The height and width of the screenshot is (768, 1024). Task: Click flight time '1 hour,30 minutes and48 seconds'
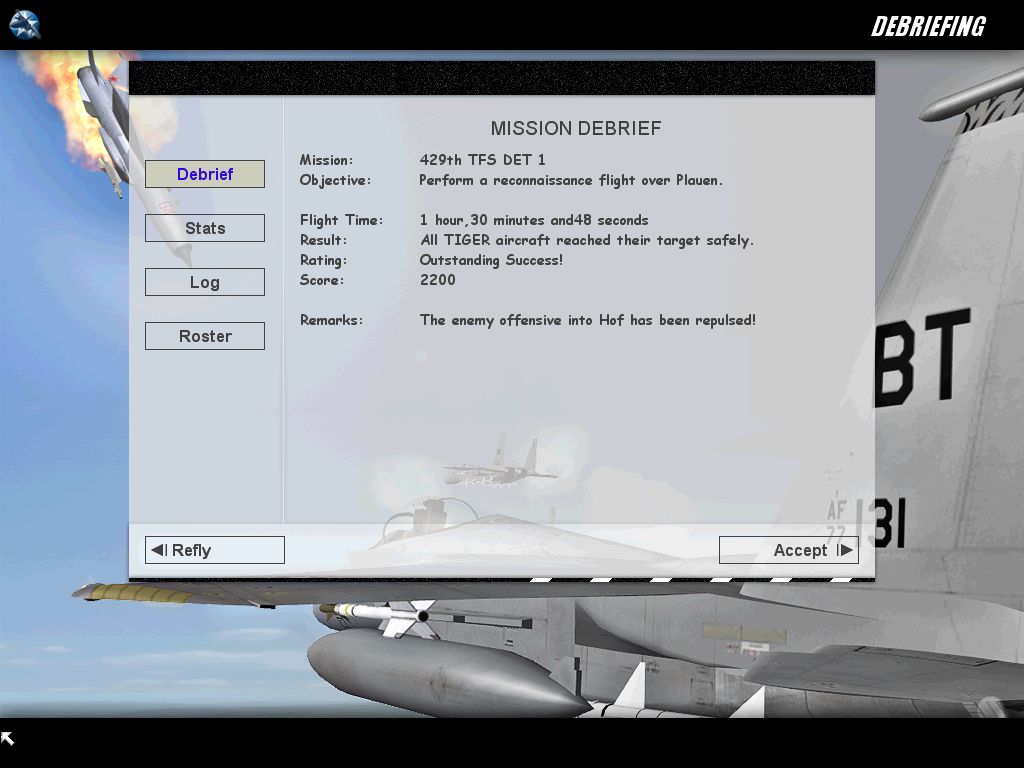point(534,220)
